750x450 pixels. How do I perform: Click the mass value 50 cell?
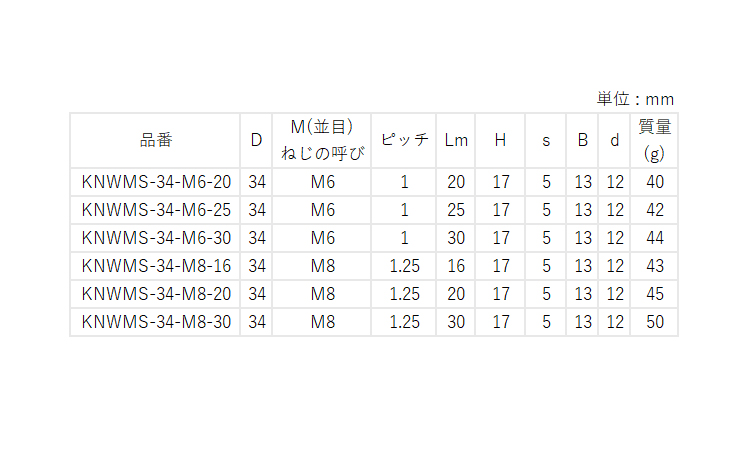click(655, 322)
